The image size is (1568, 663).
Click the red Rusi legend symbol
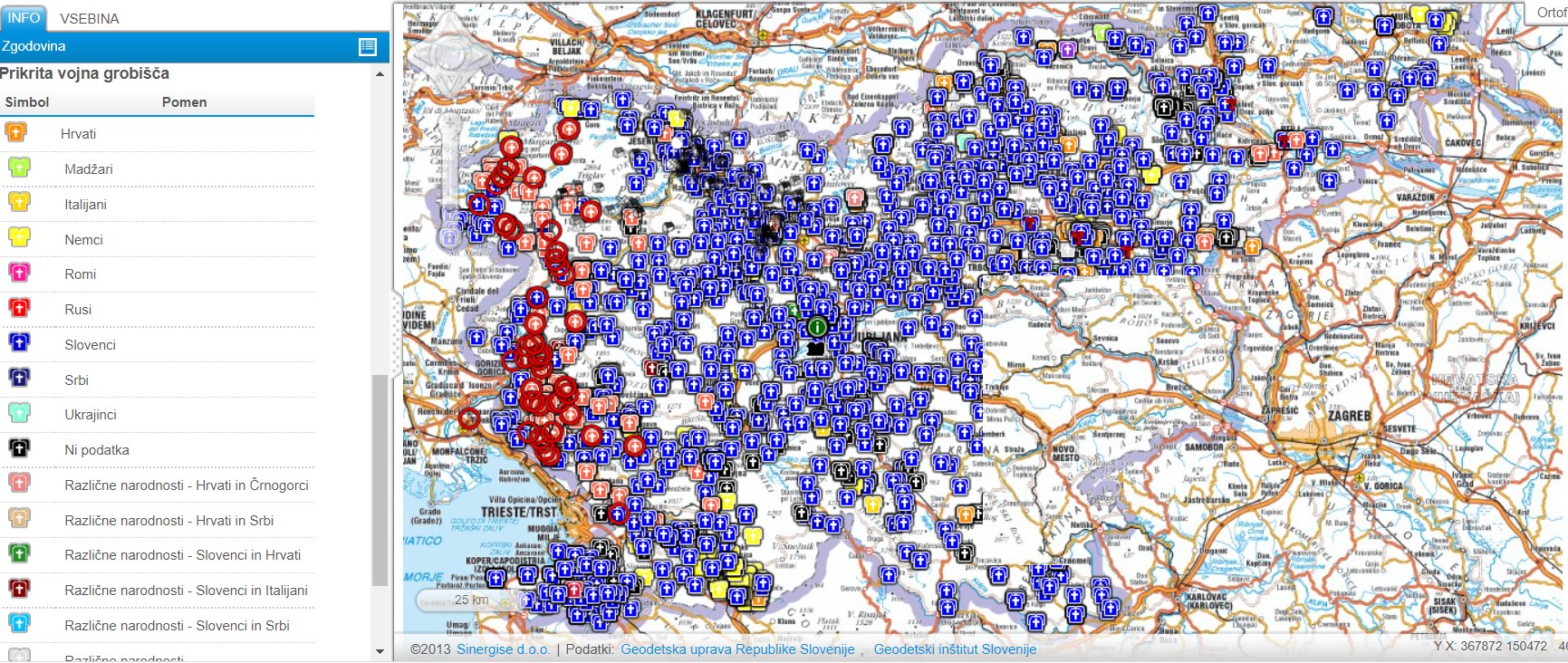[19, 308]
